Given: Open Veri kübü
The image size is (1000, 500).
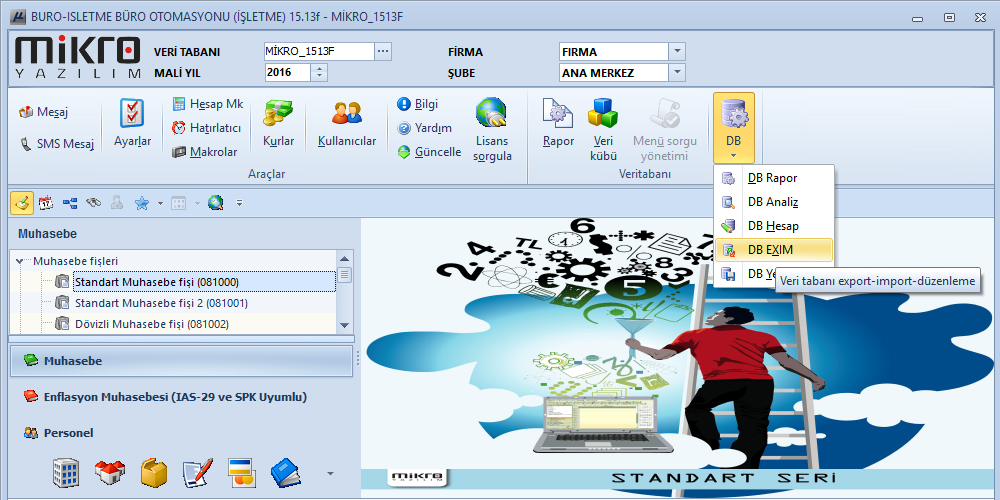Looking at the screenshot, I should click(x=603, y=129).
